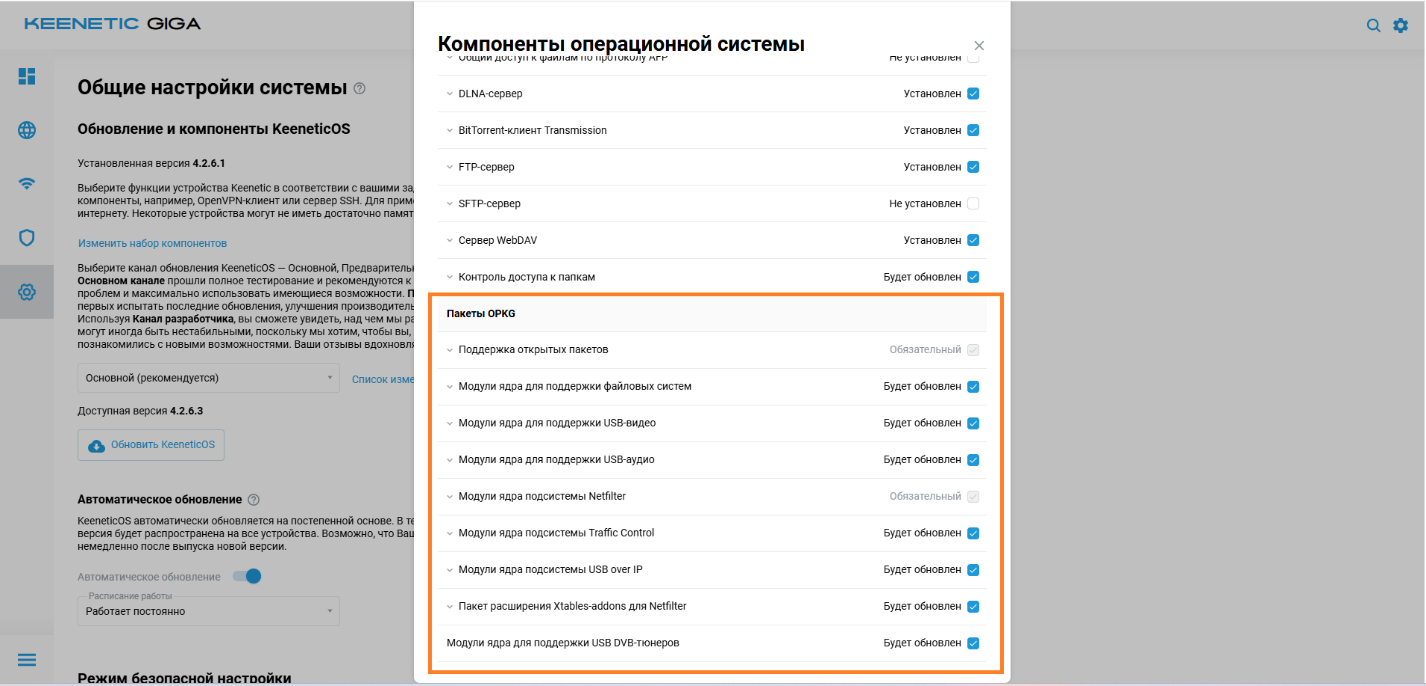The image size is (1426, 686).
Task: Expand the Контроль доступа к папкам chevron
Action: click(x=450, y=277)
